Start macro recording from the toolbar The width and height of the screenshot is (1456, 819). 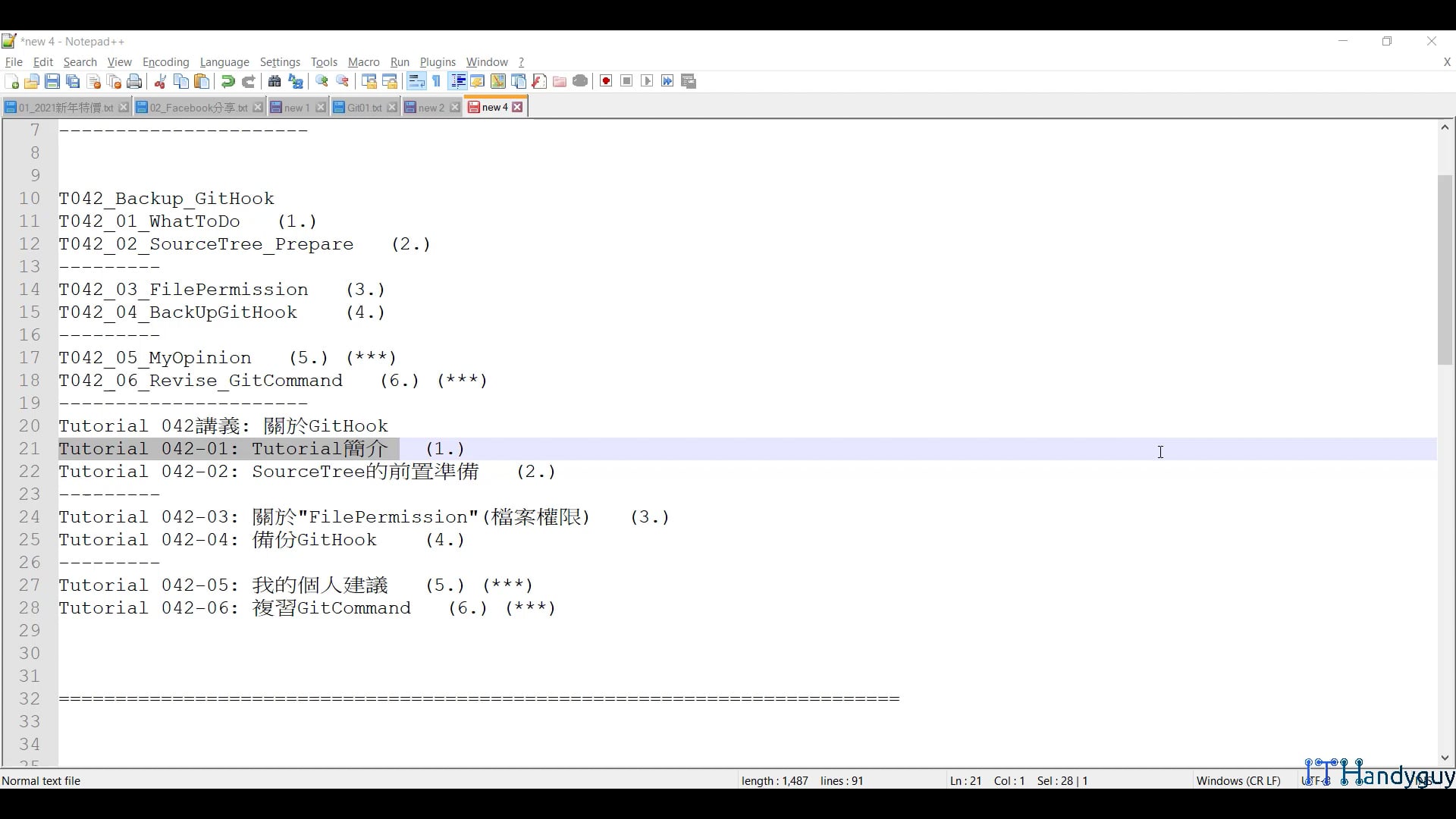pos(605,81)
